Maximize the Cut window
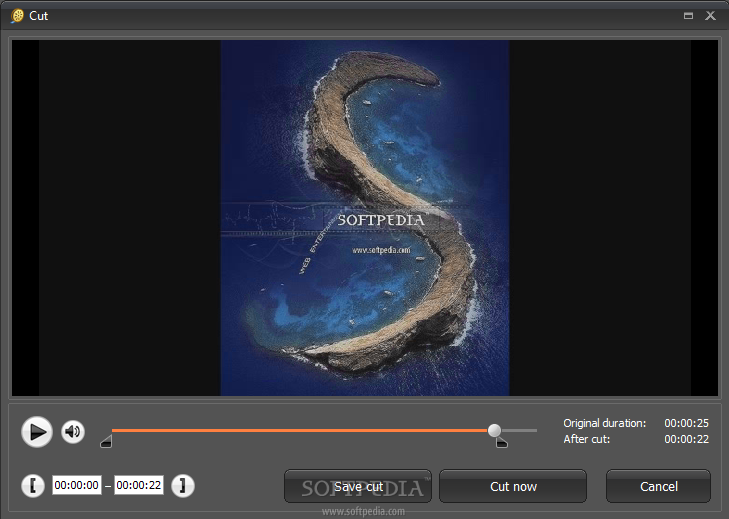This screenshot has width=729, height=519. point(689,16)
